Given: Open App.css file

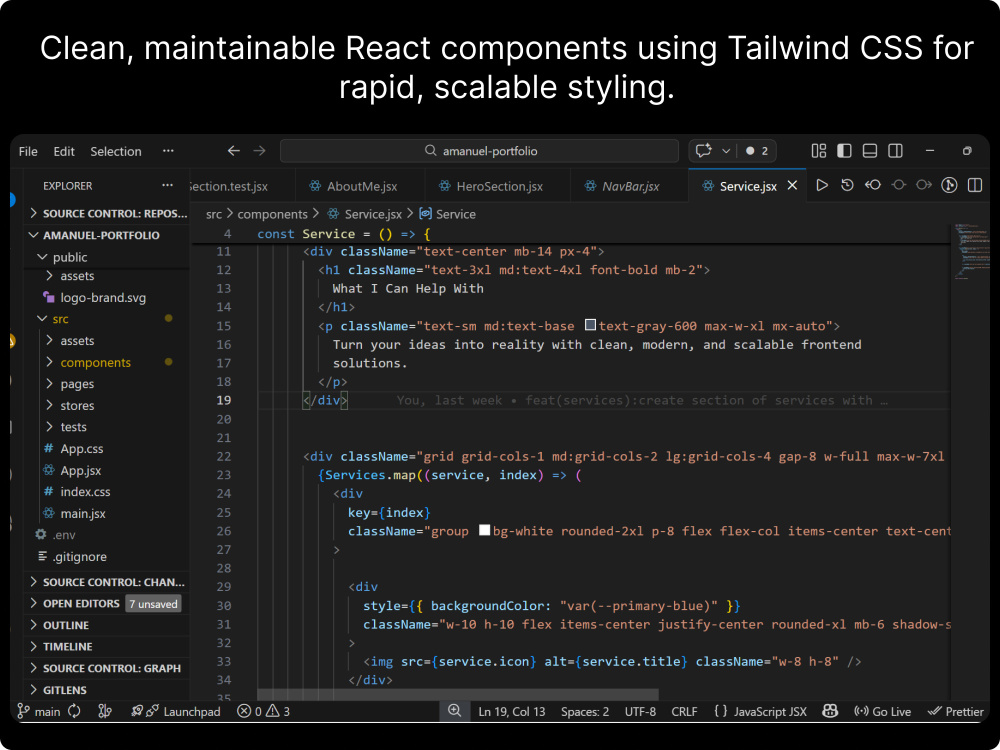Looking at the screenshot, I should pyautogui.click(x=107, y=449).
